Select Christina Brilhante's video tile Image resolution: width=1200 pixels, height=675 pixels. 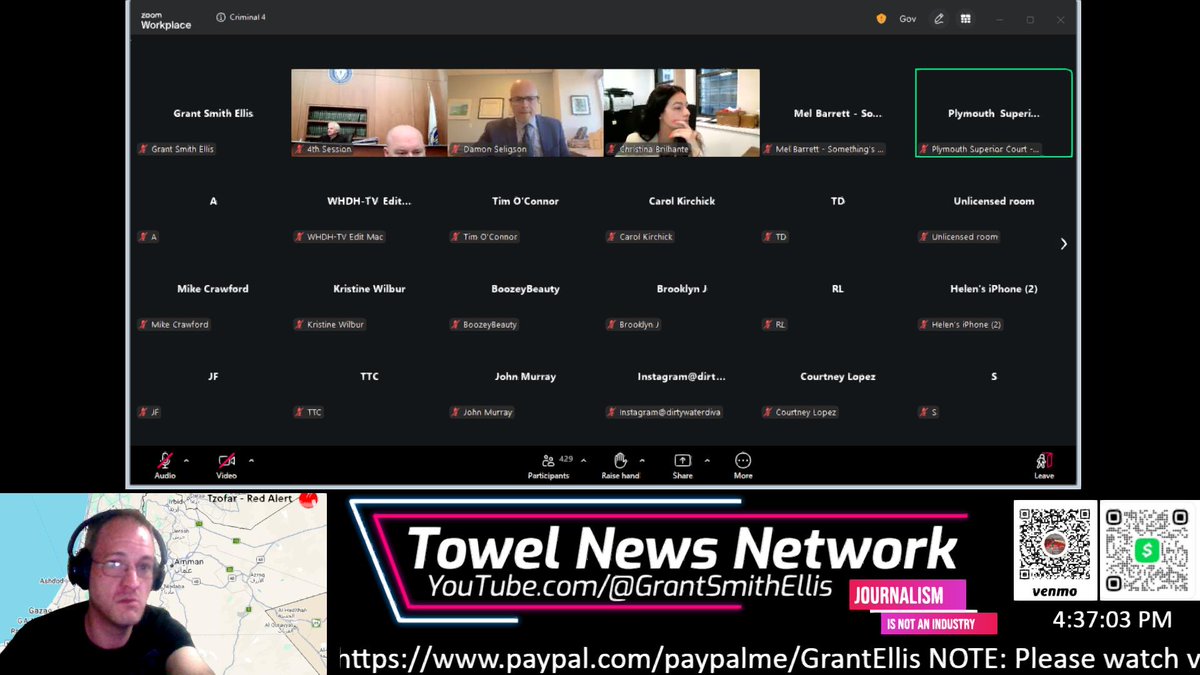coord(681,113)
